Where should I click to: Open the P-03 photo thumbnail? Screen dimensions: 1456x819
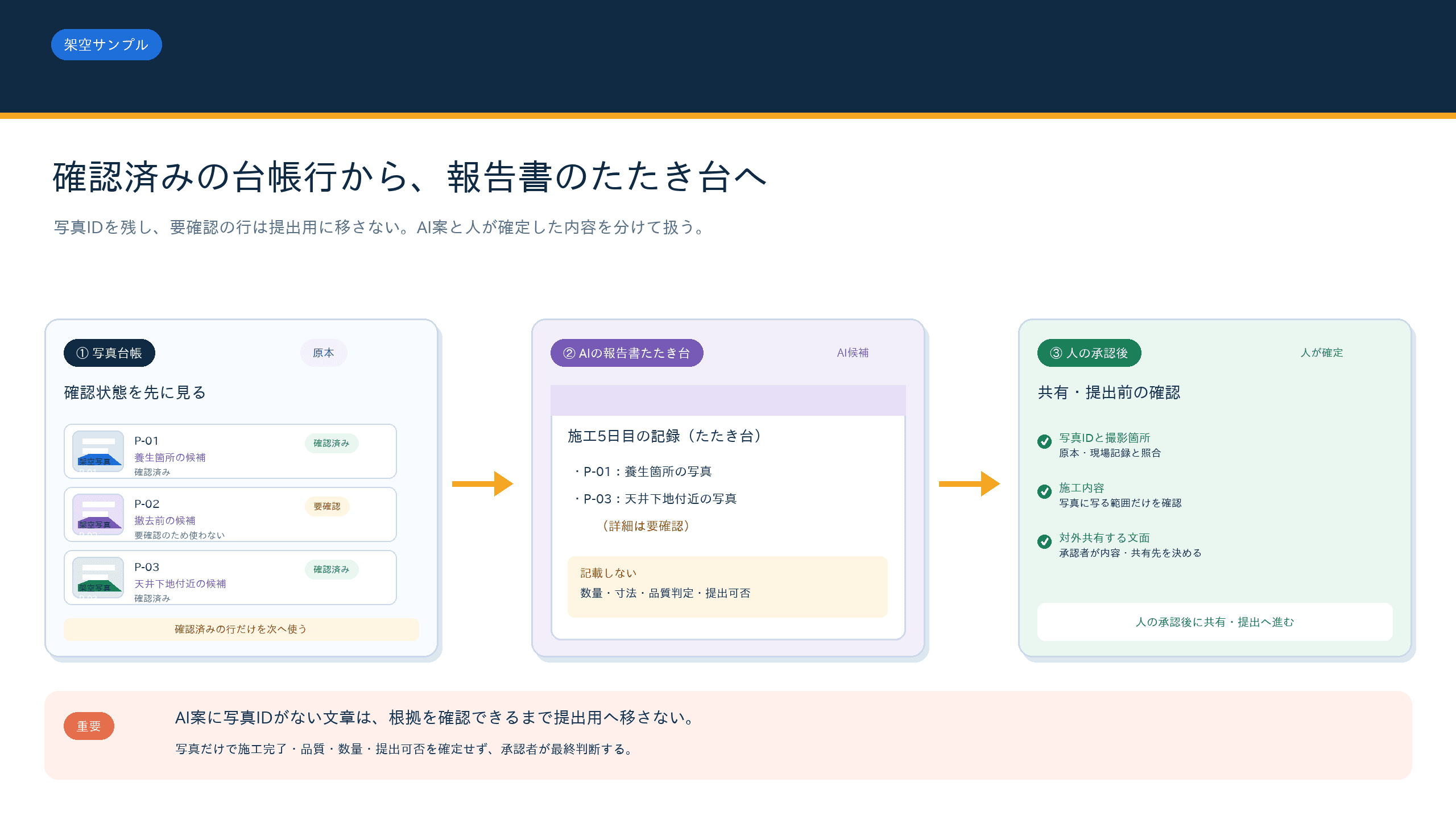98,577
